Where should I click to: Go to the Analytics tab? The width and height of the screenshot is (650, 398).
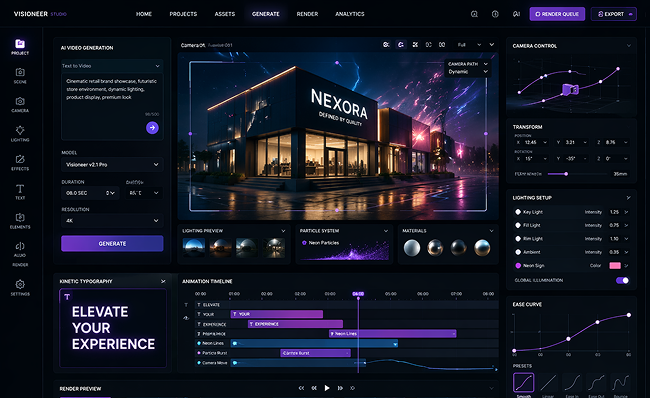[x=350, y=14]
